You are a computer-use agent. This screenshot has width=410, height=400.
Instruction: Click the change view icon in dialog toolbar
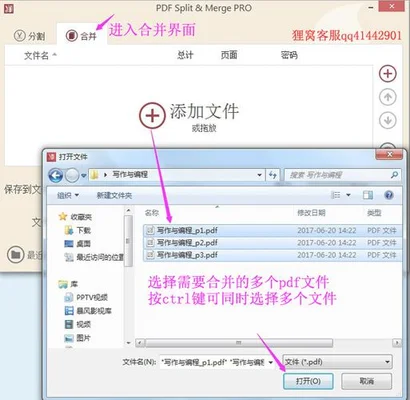click(x=335, y=195)
